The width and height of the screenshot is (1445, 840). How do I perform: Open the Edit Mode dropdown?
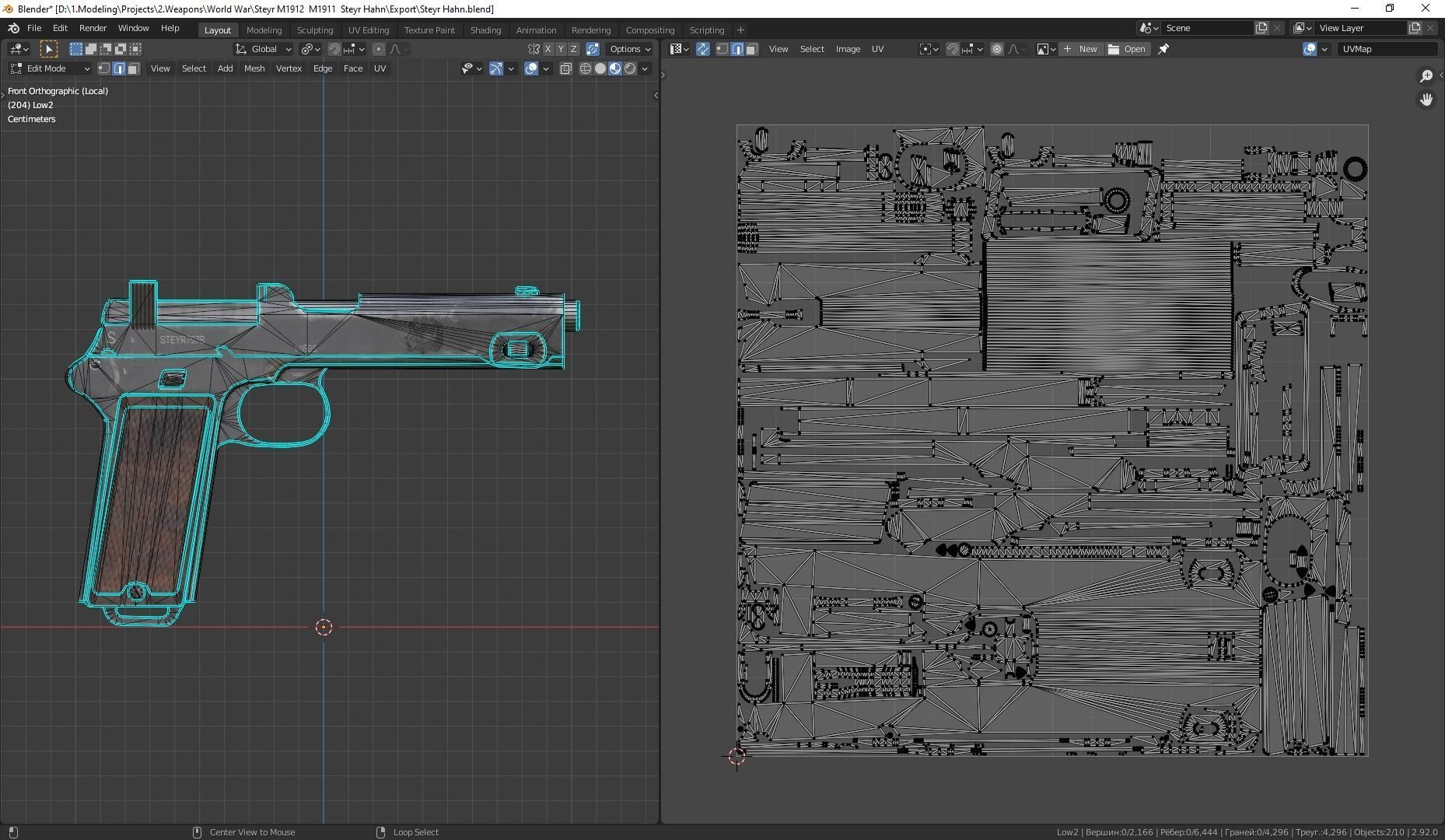51,68
